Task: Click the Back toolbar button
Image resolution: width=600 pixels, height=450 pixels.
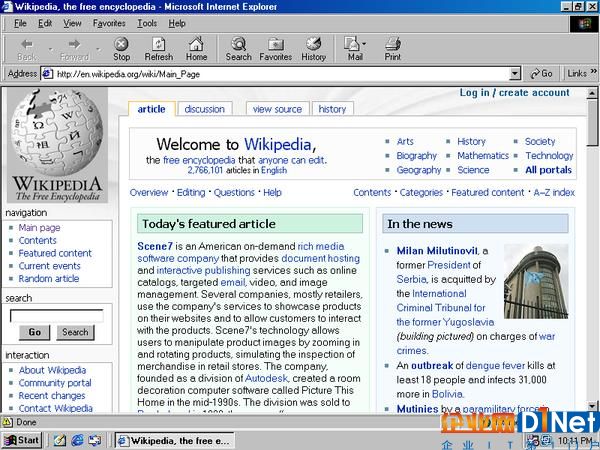Action: (27, 49)
